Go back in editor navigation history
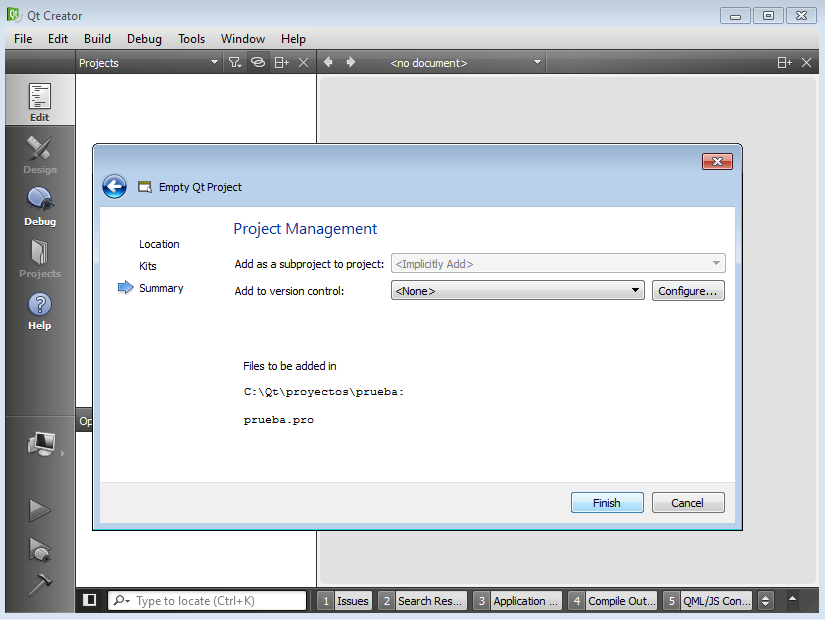 [328, 62]
